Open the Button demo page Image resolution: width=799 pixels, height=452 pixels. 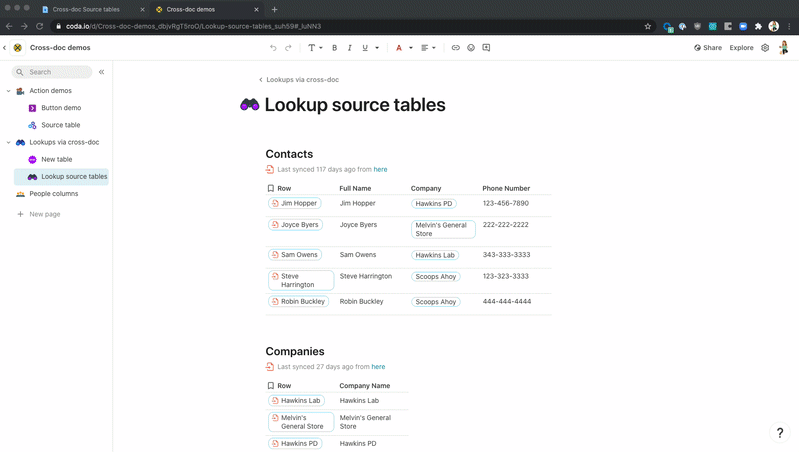click(x=61, y=108)
